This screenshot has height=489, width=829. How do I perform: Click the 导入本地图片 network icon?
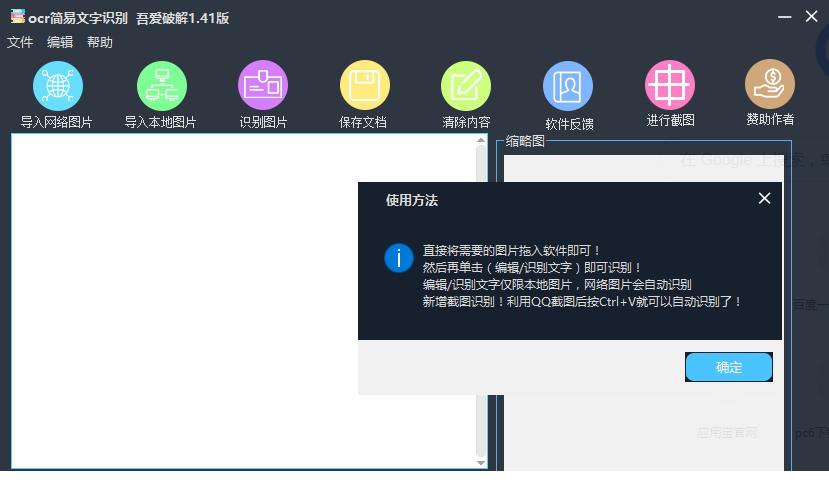pyautogui.click(x=162, y=86)
